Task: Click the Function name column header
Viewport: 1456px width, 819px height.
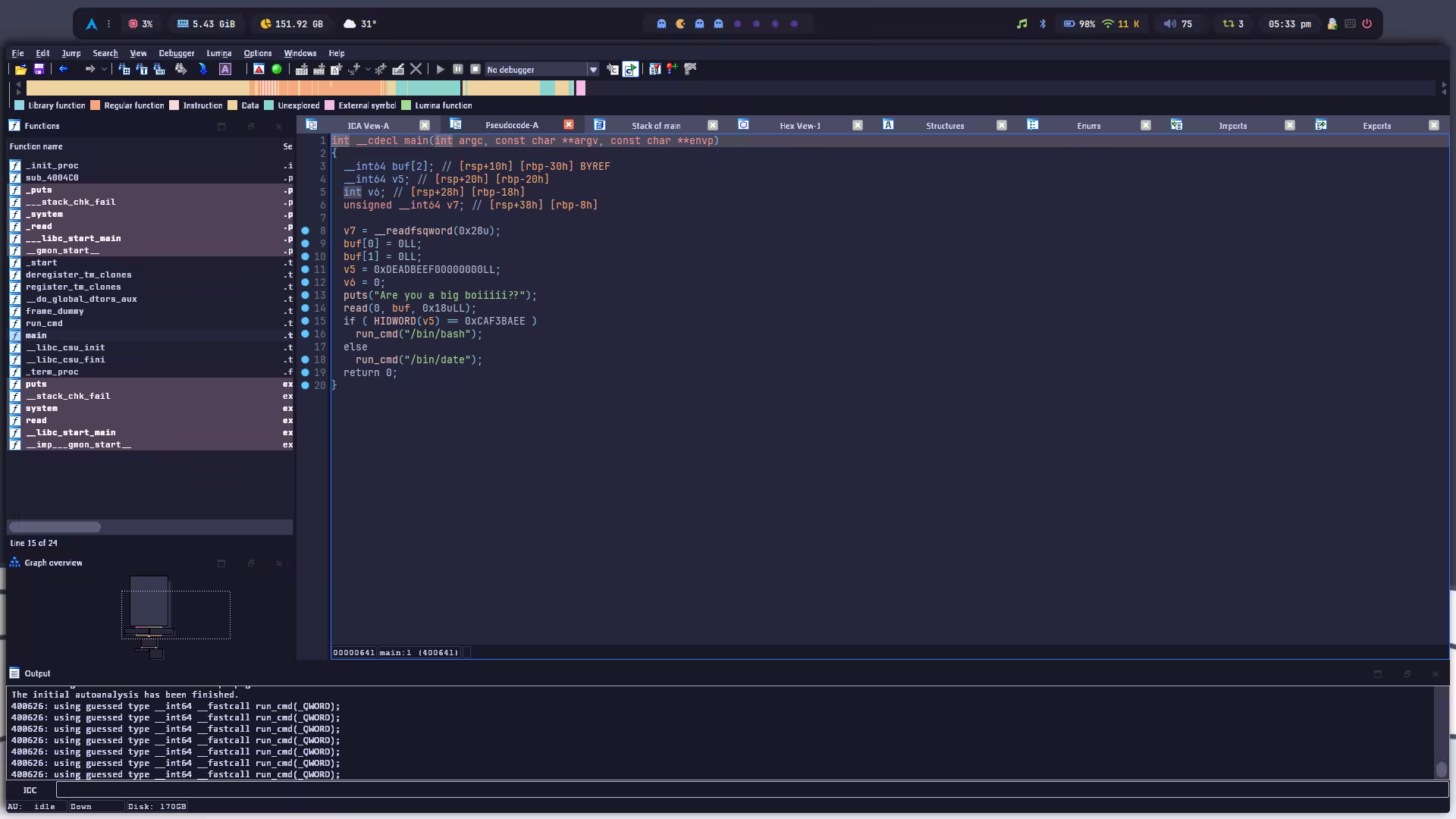Action: point(36,146)
